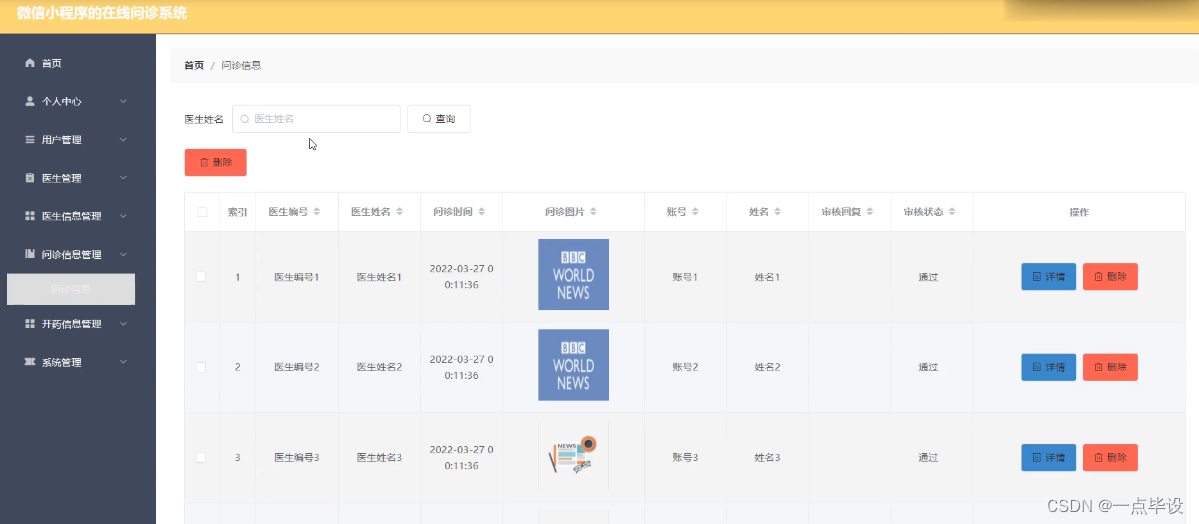Sort by 姓名 column arrows

[777, 212]
